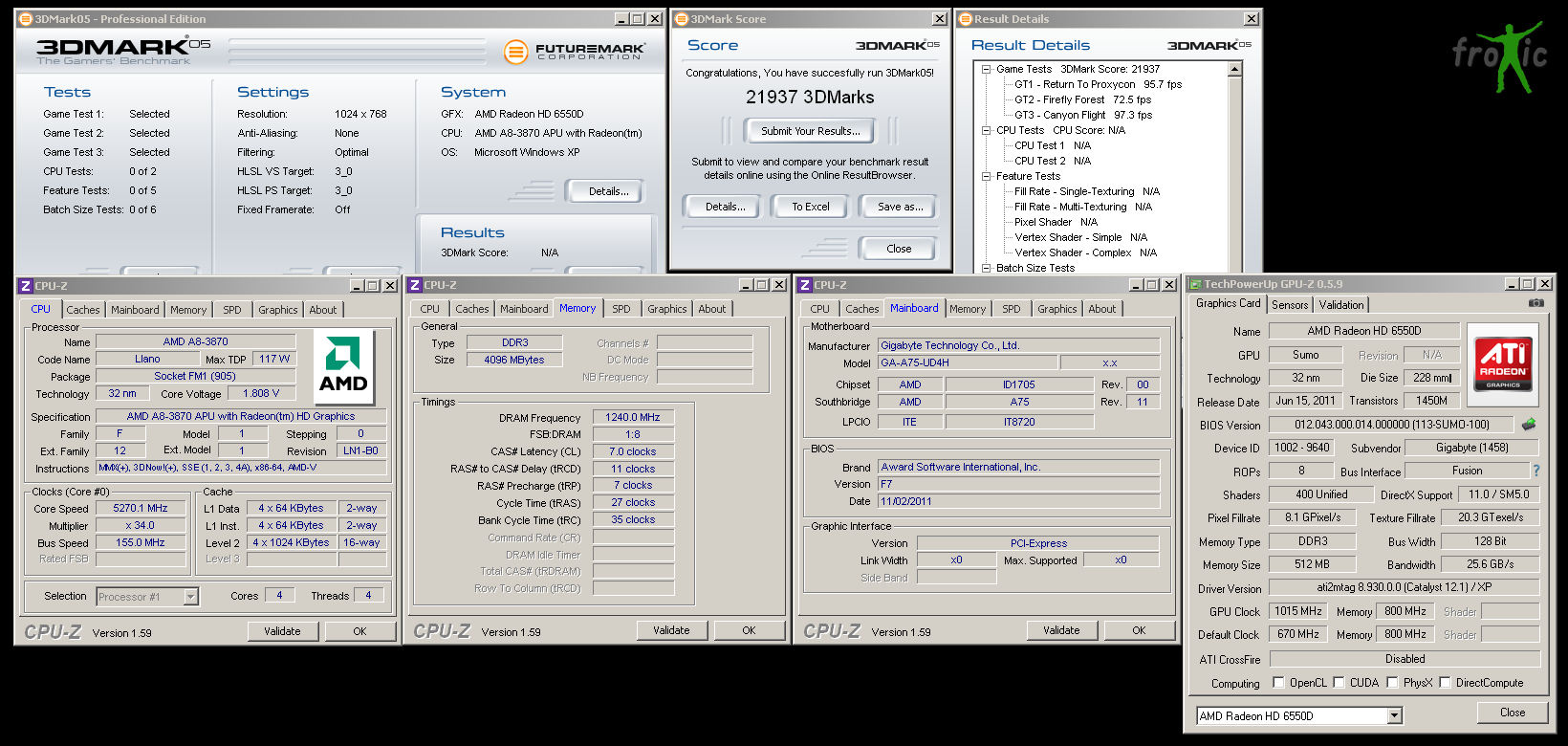Open the Mainboard tab in the CPU-Z Memory window
Viewport: 1568px width, 746px height.
[524, 309]
